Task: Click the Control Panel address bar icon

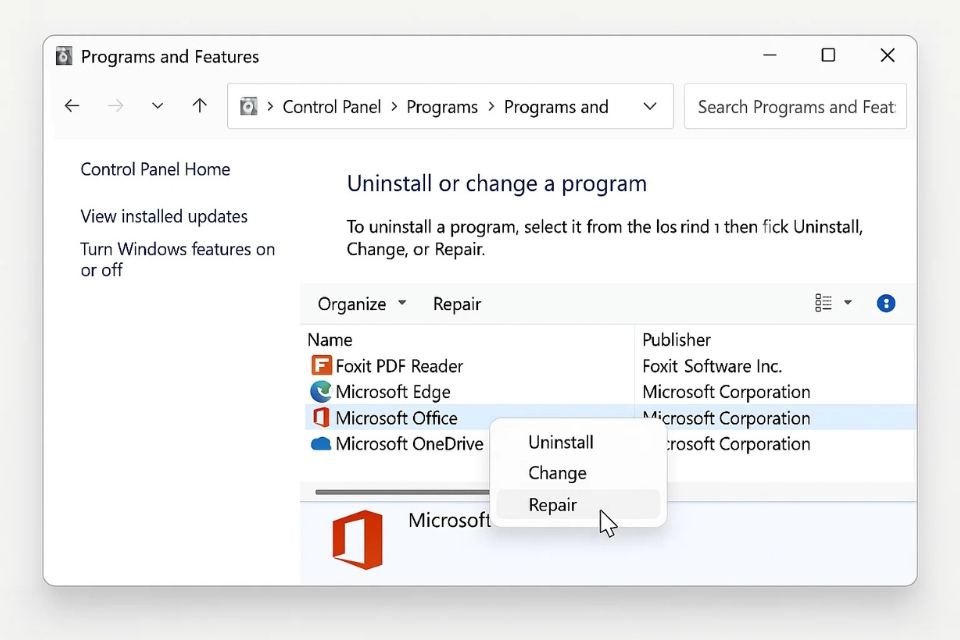Action: pyautogui.click(x=249, y=107)
